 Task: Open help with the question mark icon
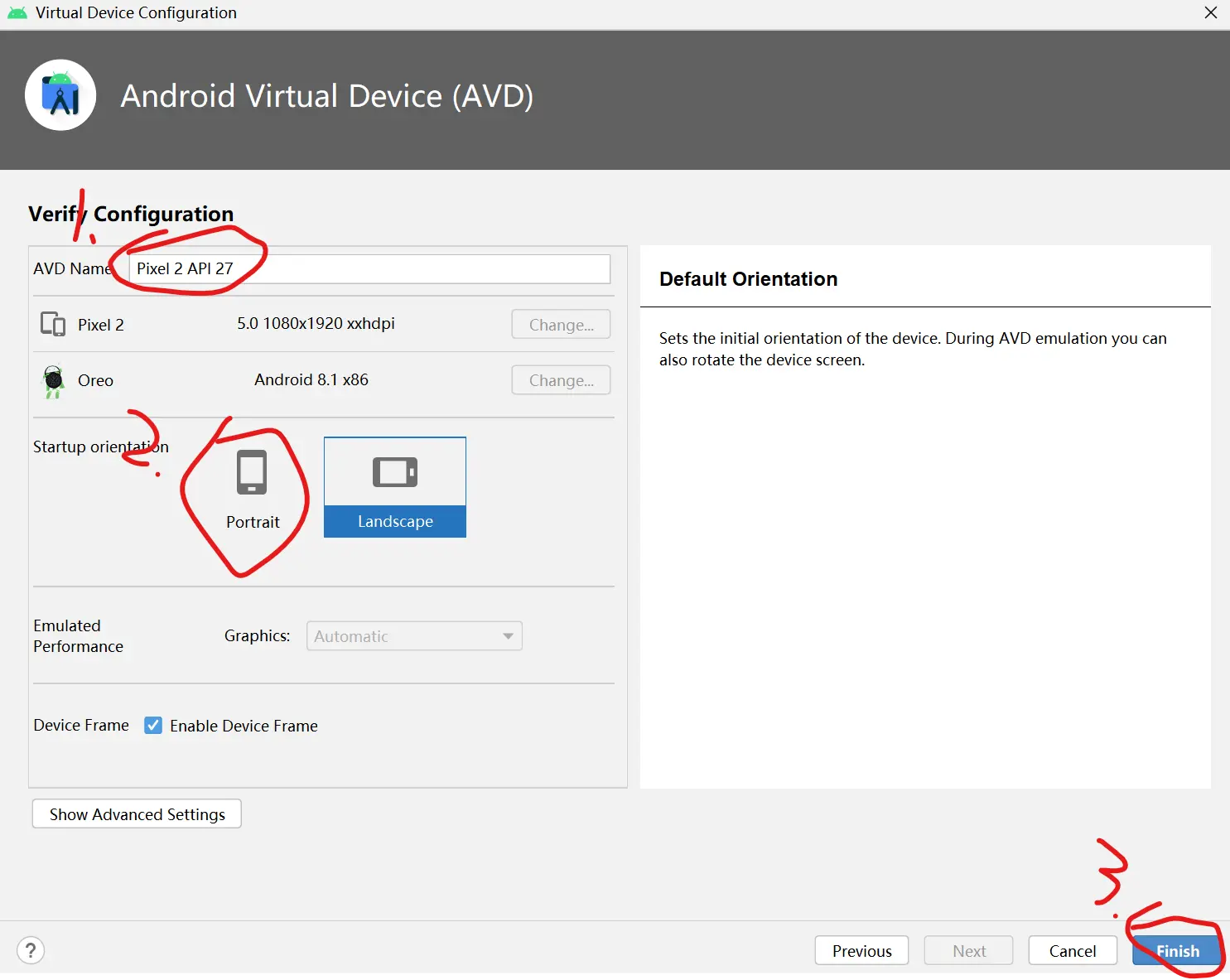pyautogui.click(x=31, y=950)
